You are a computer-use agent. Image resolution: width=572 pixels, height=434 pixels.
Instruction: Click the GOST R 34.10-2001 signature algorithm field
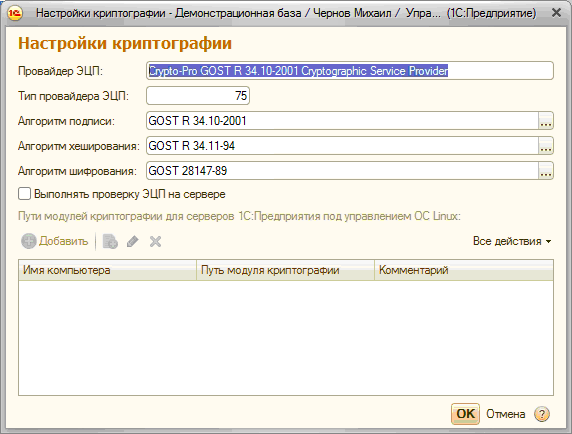(x=342, y=121)
